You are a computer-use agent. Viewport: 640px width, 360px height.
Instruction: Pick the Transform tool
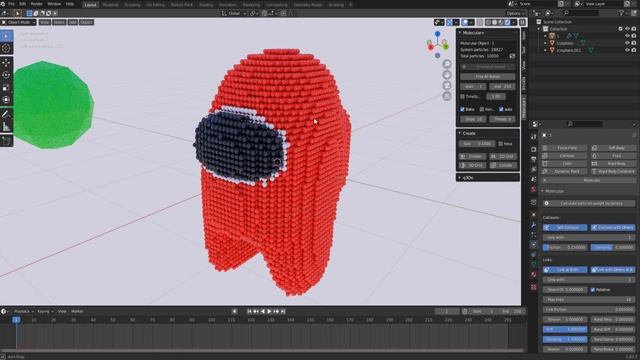6,100
